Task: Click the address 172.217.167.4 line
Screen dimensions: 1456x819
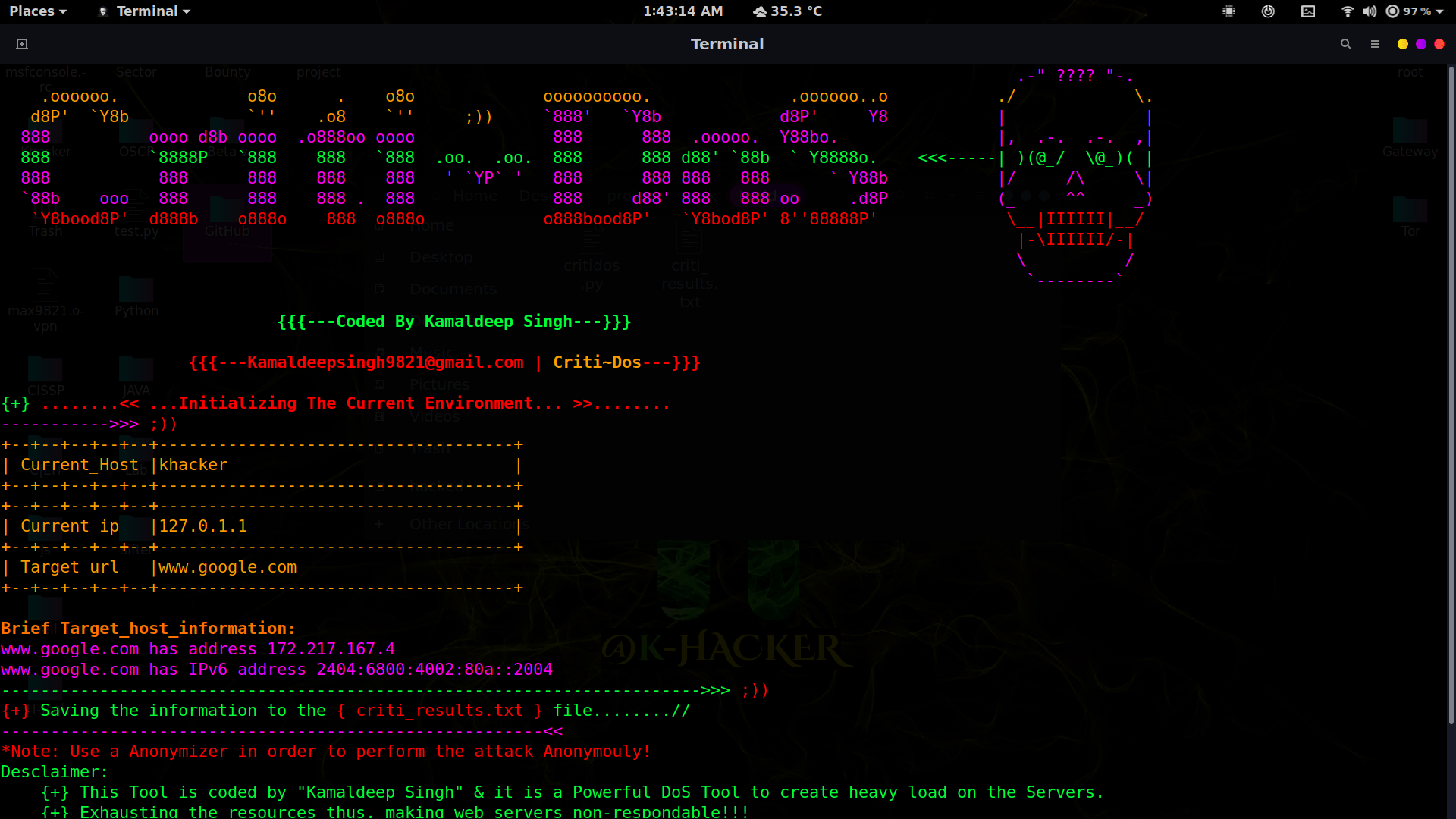Action: (198, 649)
